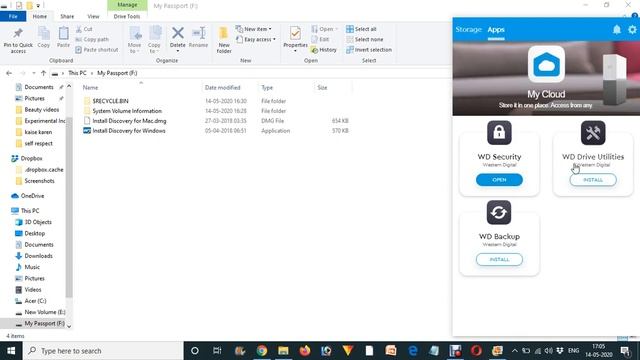Screen dimensions: 640x360
Task: Go up one folder level
Action: [43, 73]
